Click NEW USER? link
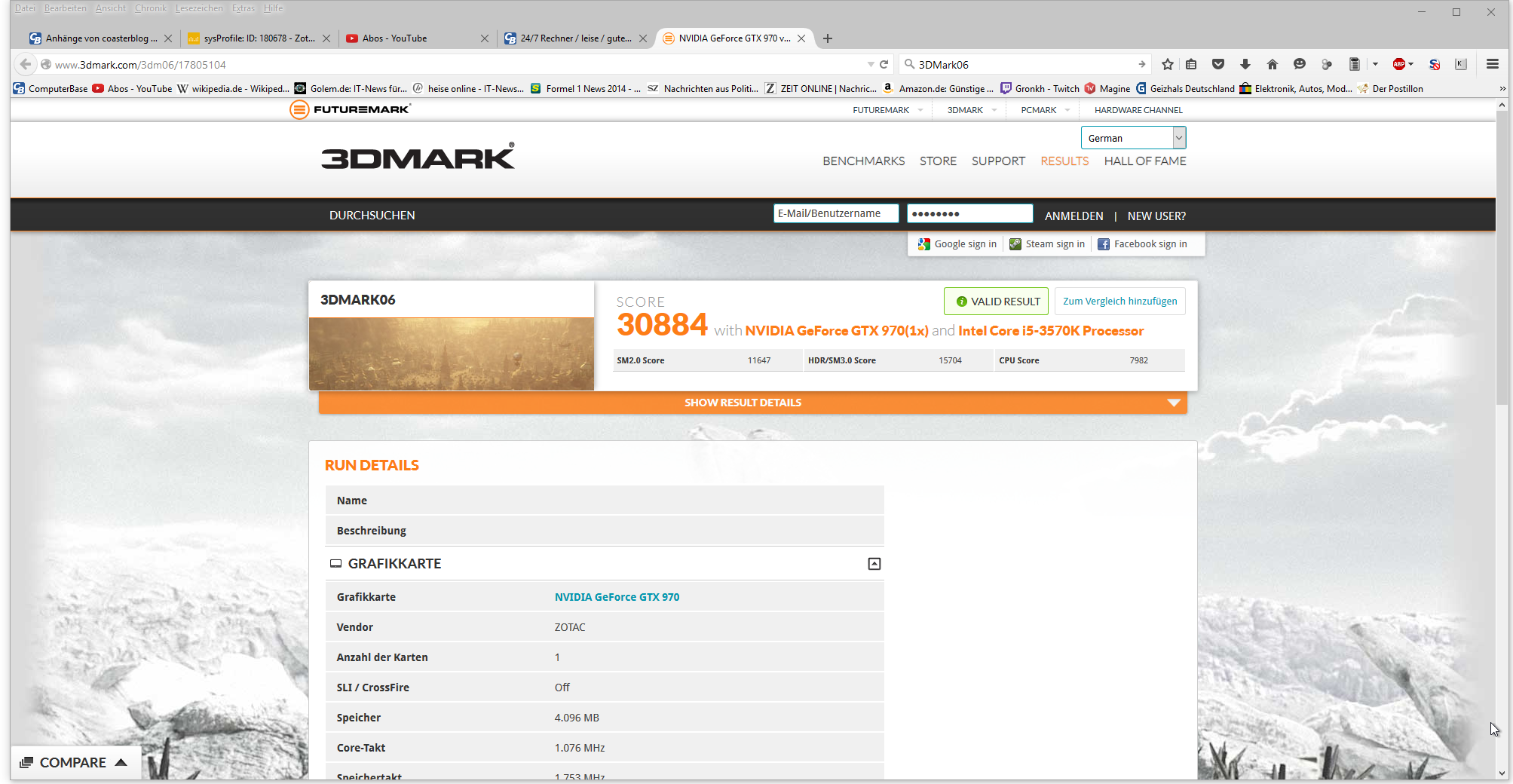This screenshot has height=784, width=1513. 1156,216
